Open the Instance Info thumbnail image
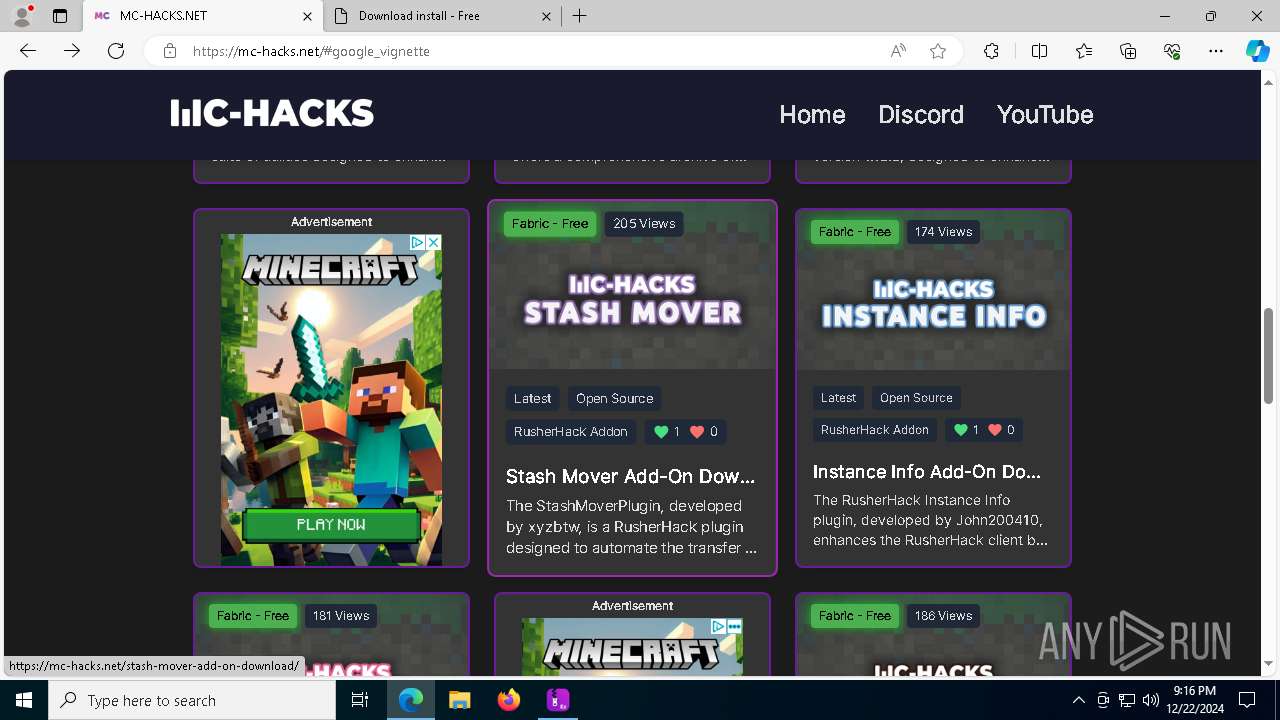Screen dimensions: 1280x720 (933, 290)
